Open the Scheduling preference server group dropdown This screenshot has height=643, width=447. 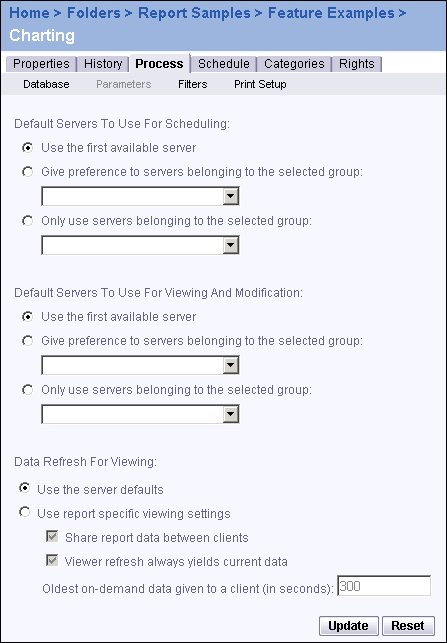(140, 196)
